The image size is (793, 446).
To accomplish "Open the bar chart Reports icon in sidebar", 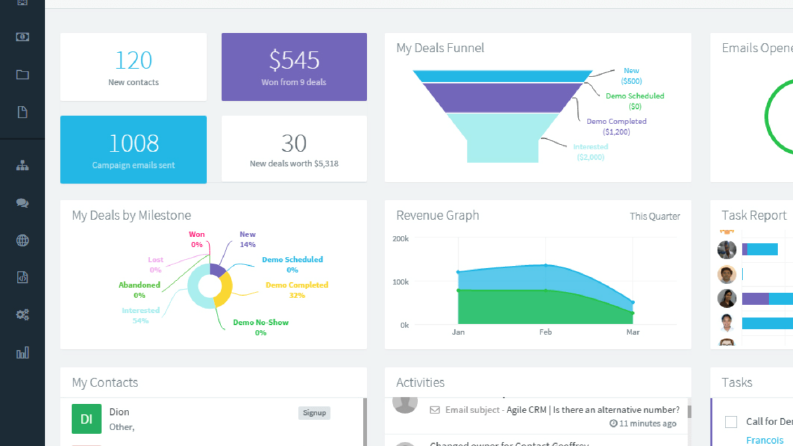I will click(22, 352).
